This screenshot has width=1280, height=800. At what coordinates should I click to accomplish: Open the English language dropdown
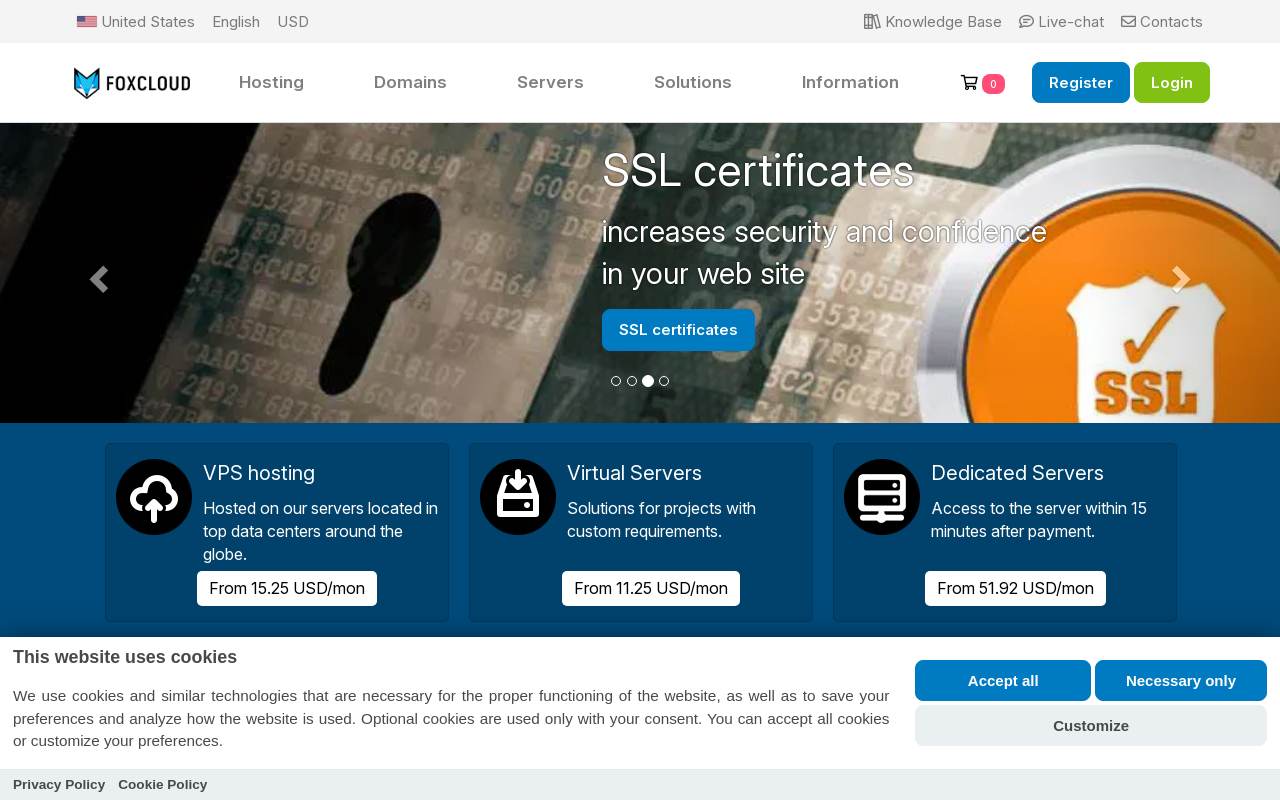pyautogui.click(x=236, y=22)
